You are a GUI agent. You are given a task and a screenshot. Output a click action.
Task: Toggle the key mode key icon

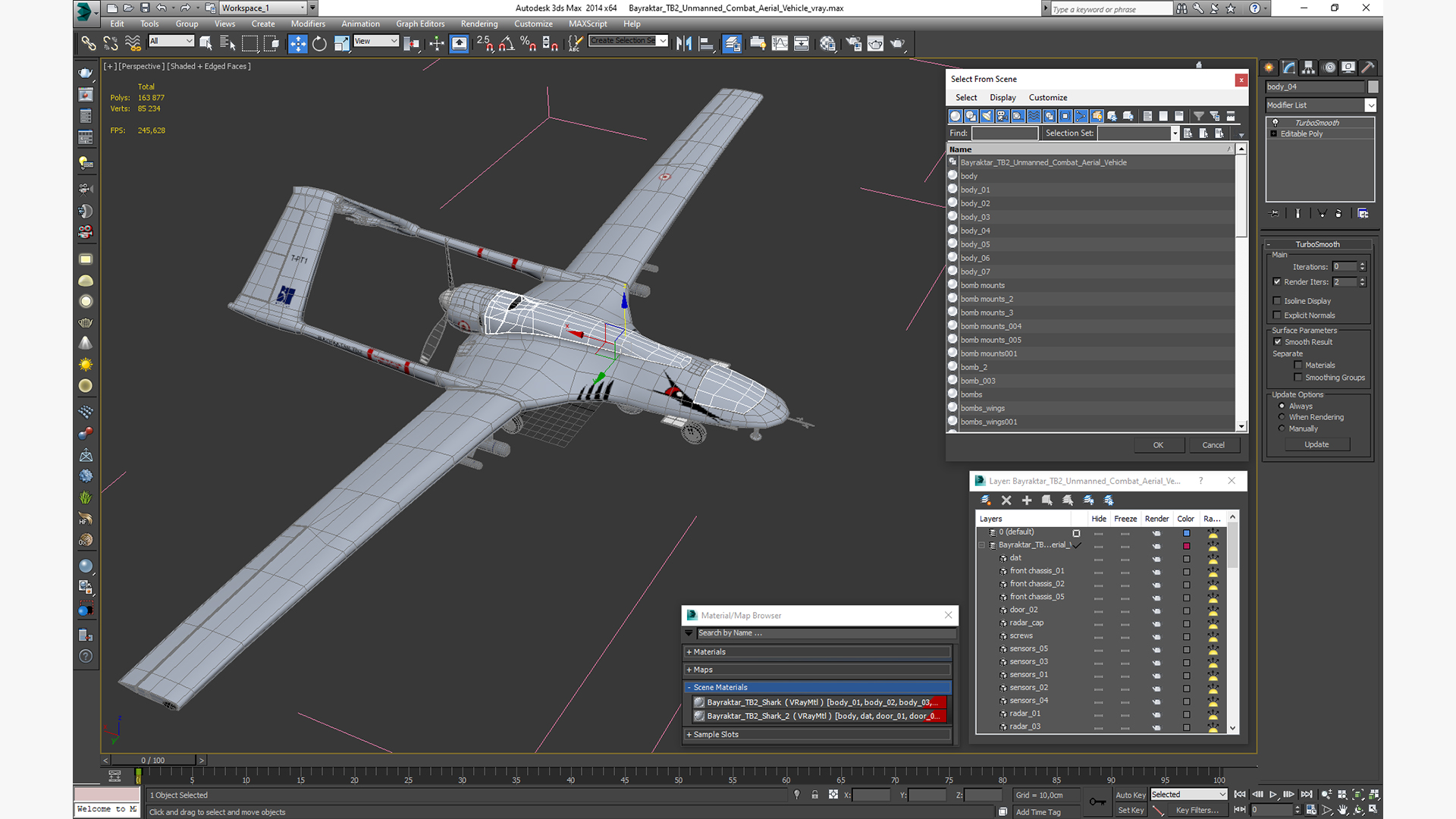point(1097,802)
